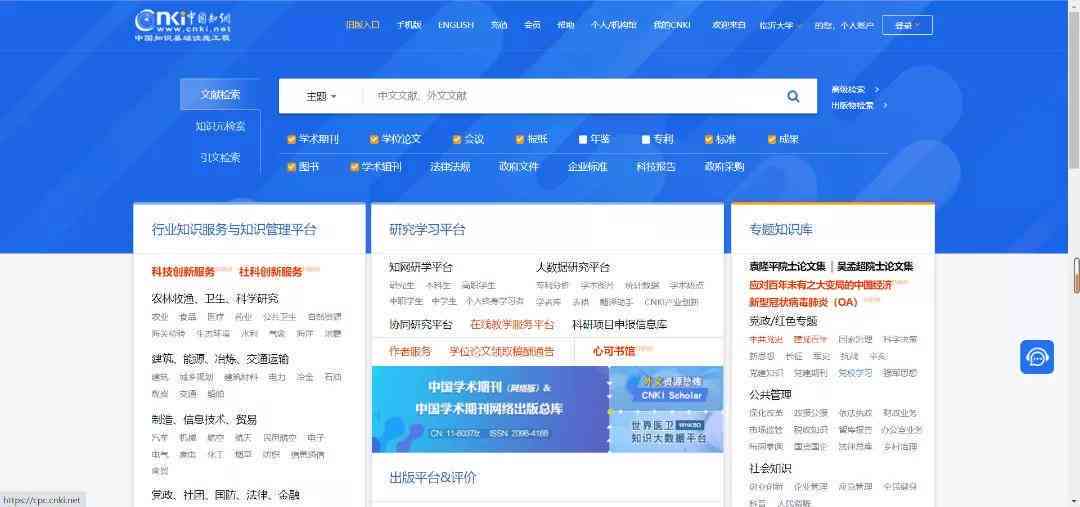Toggle the 学位论文 checkbox
Screen dimensions: 1080x507
374,139
